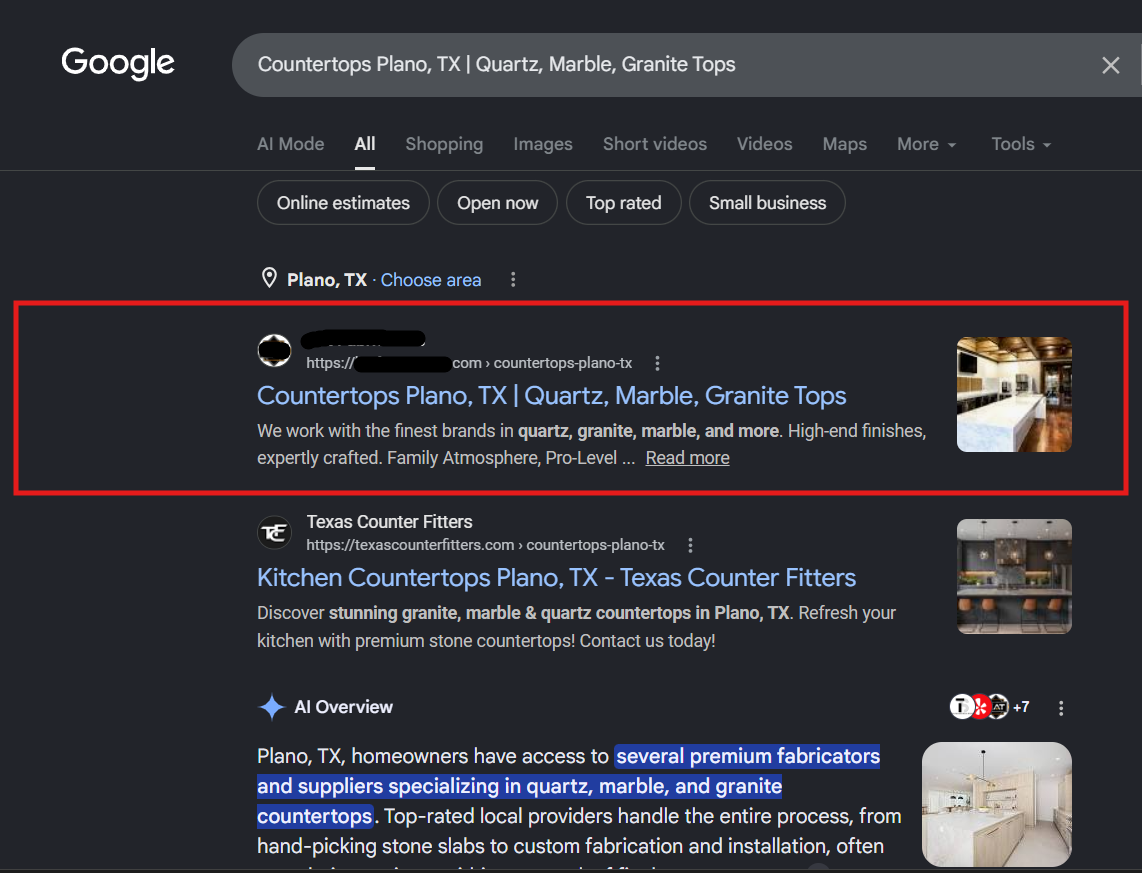
Task: Open the AI Overview kitchen image thumbnail
Action: 996,804
